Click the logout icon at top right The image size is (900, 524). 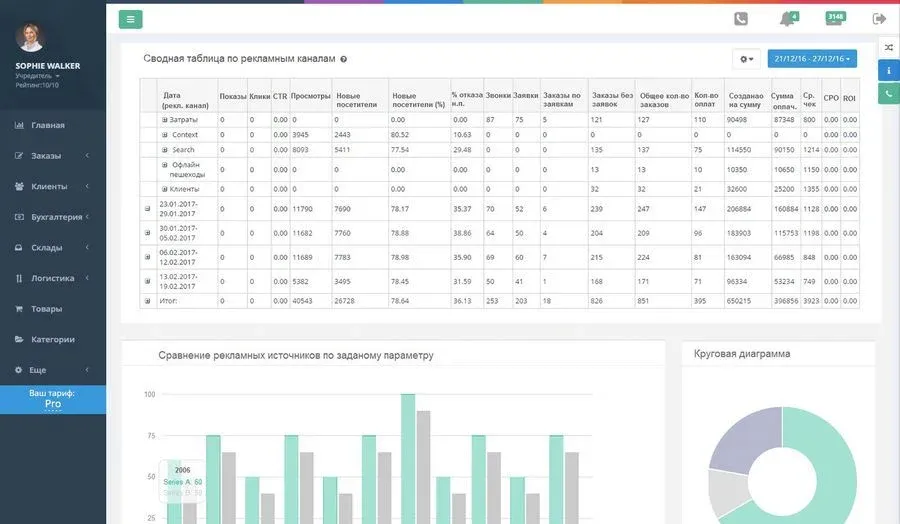(879, 19)
